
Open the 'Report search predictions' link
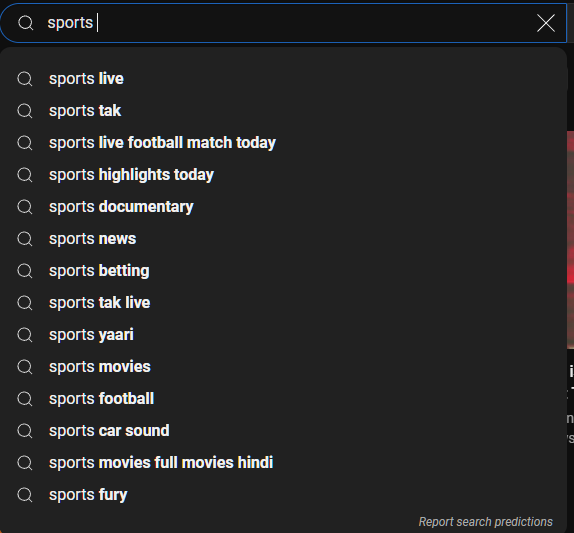(x=485, y=522)
